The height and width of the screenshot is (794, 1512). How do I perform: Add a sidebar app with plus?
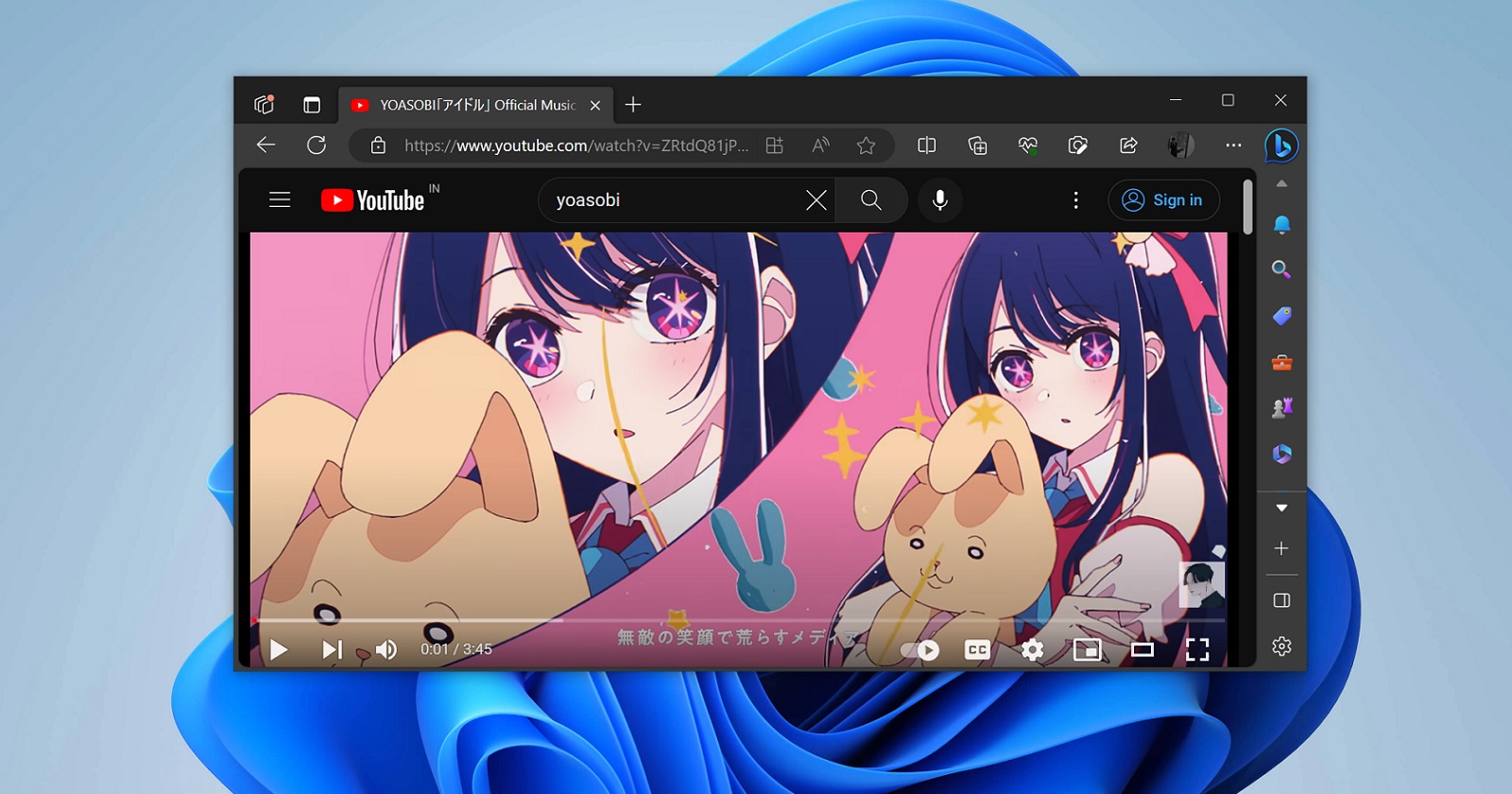point(1281,548)
